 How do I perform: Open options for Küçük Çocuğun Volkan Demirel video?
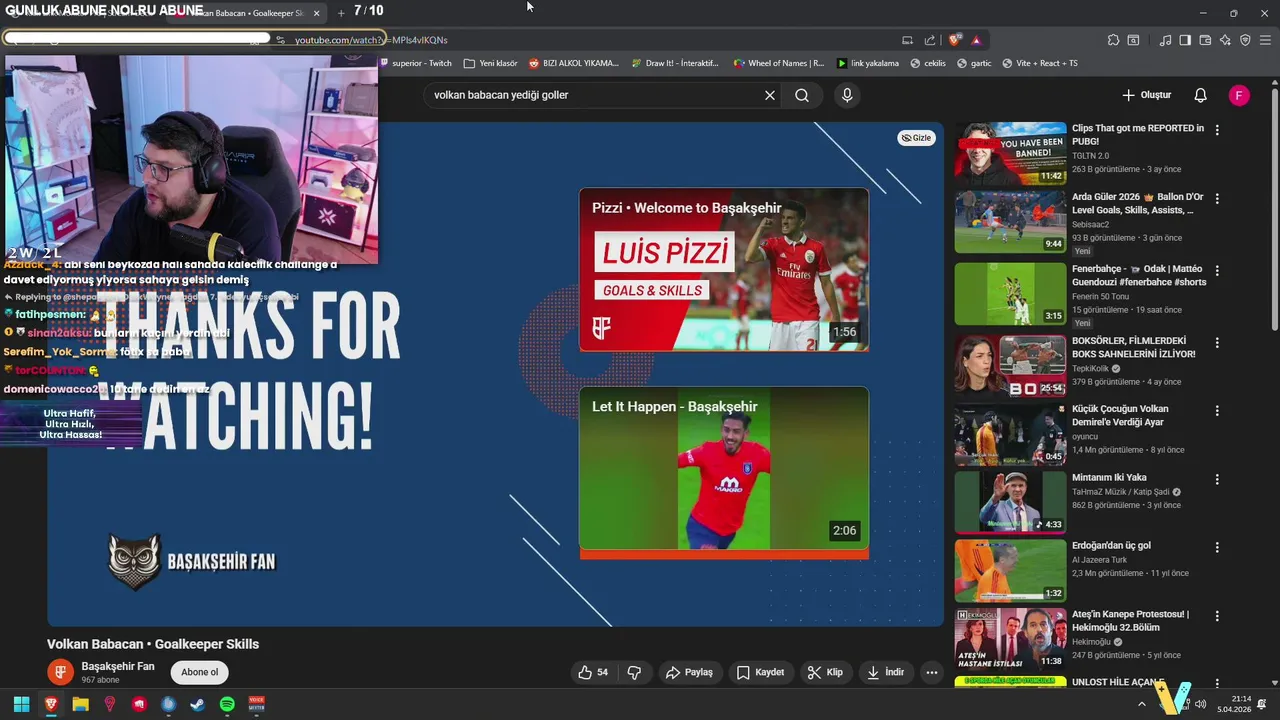click(x=1217, y=410)
